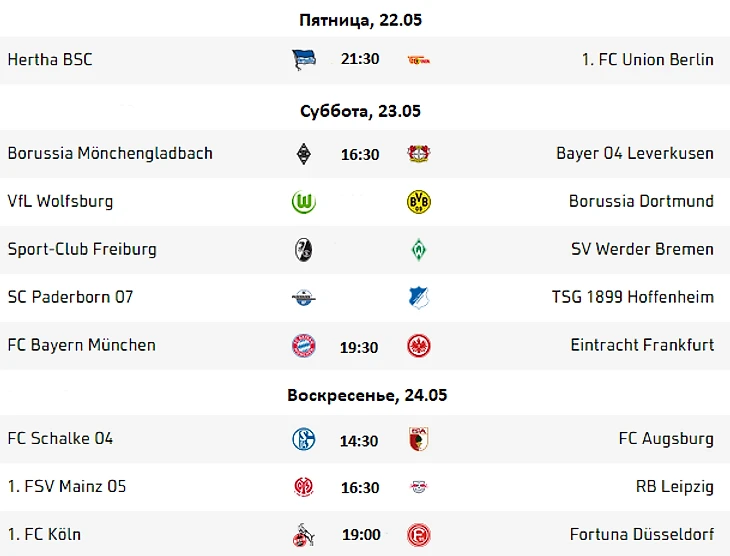This screenshot has width=730, height=556.
Task: Click the TSG 1899 Hoffenheim team name
Action: point(633,297)
